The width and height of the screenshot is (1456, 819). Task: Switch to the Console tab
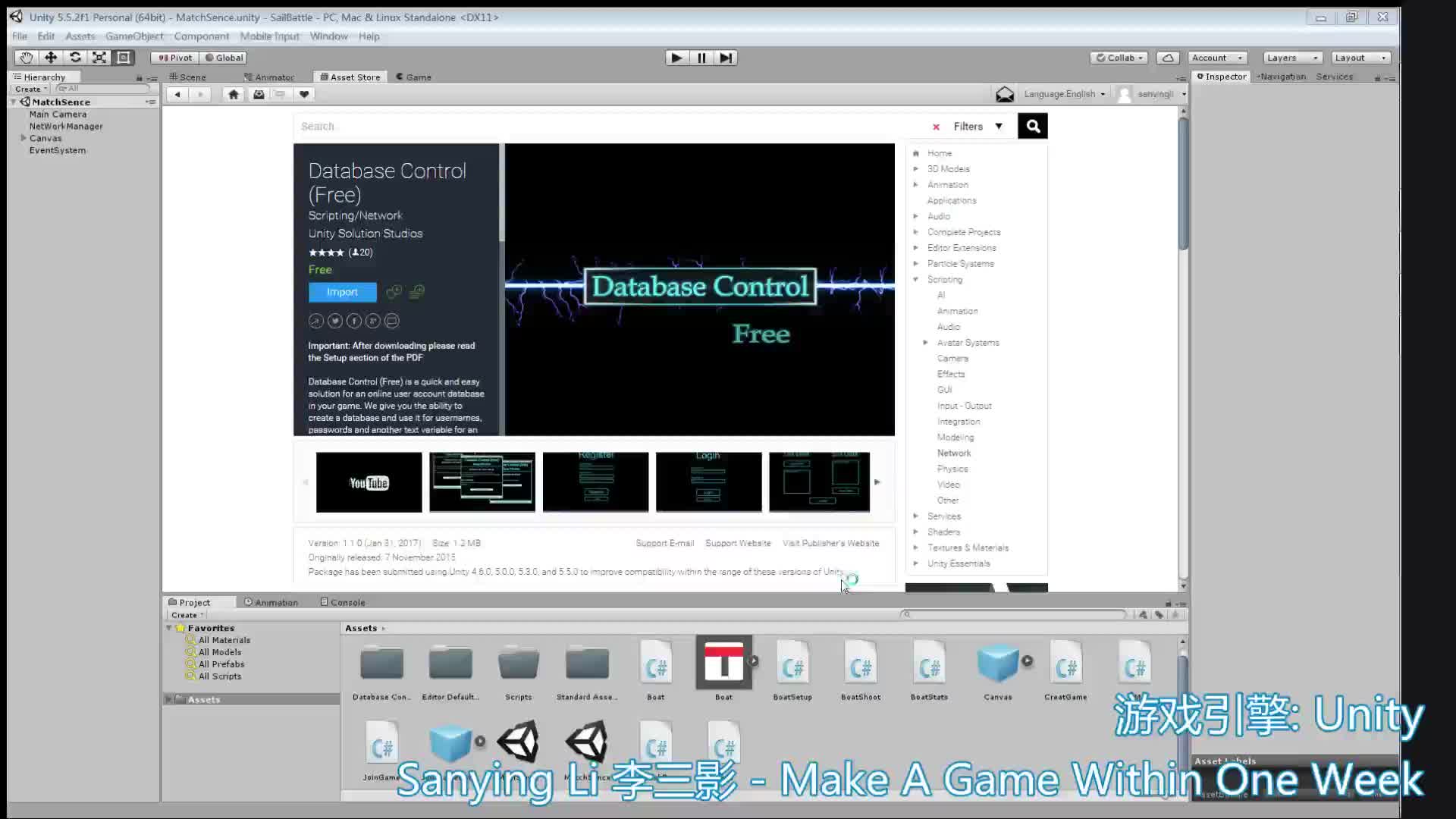343,602
